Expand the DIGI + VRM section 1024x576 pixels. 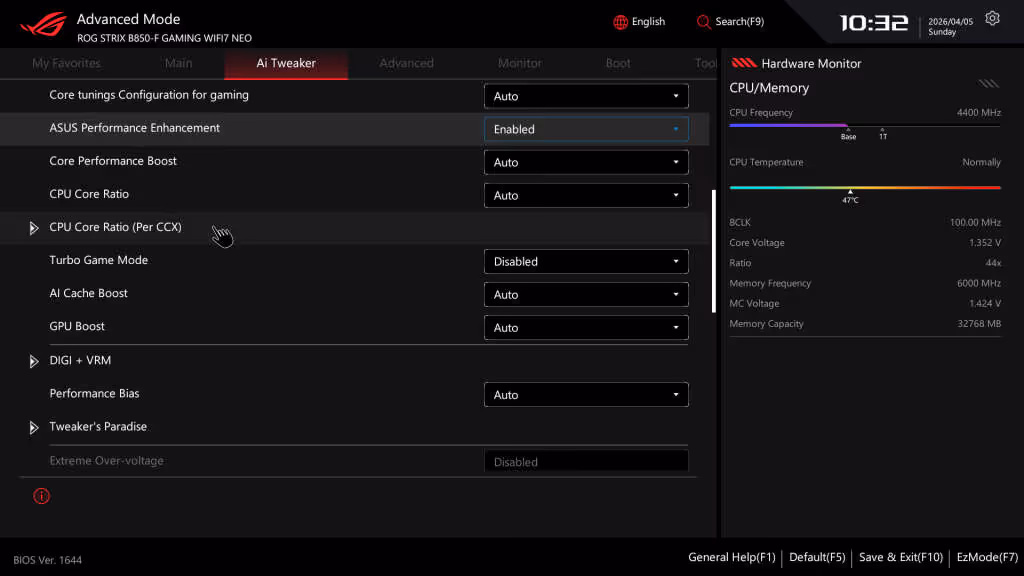coord(33,360)
